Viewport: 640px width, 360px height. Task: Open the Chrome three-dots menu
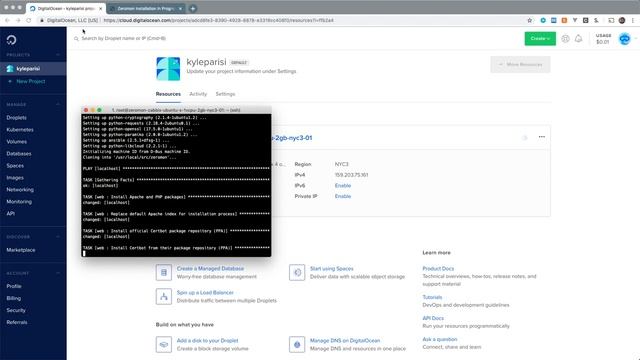[633, 20]
